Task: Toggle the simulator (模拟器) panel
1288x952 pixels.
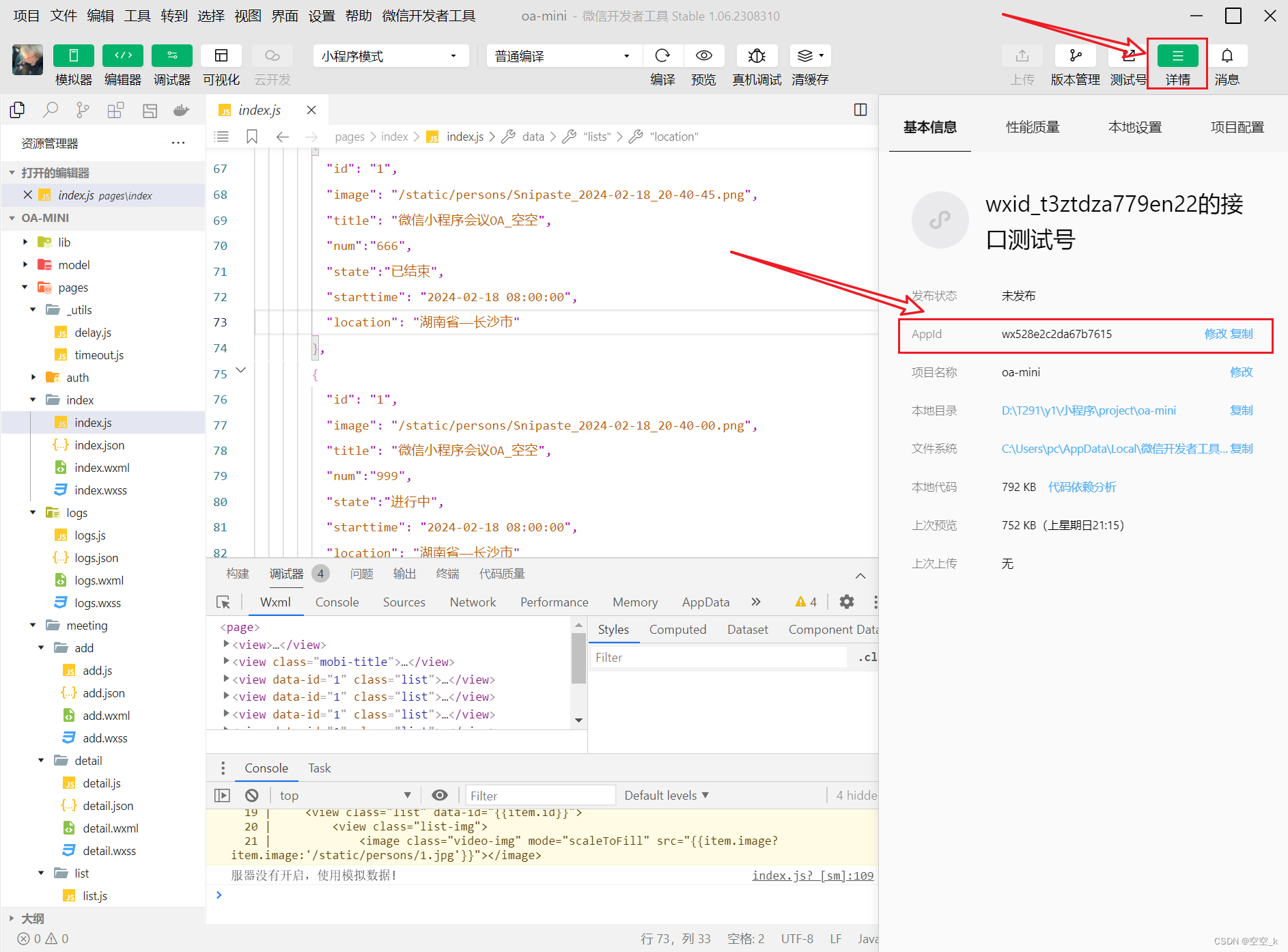Action: pos(74,56)
